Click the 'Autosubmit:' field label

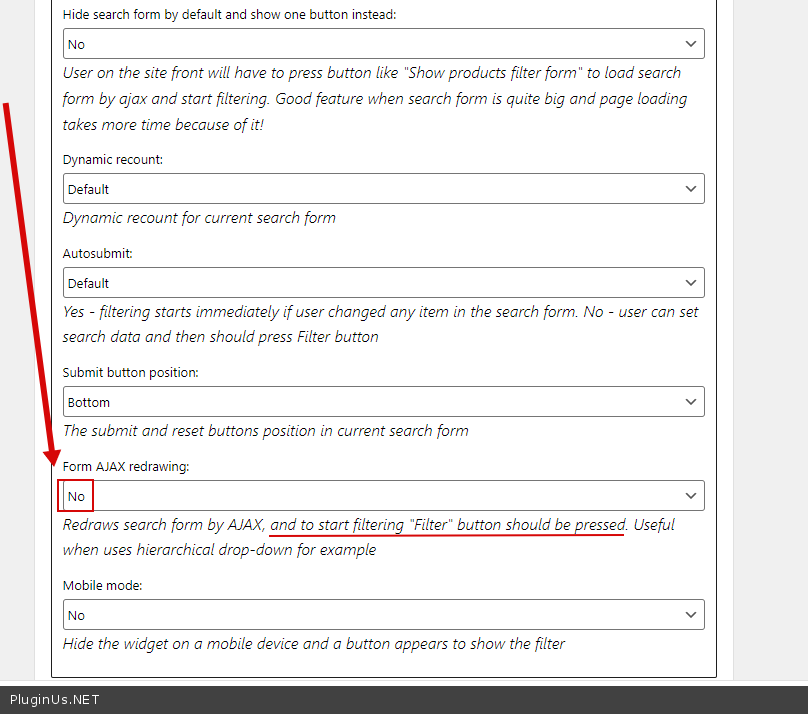point(98,254)
